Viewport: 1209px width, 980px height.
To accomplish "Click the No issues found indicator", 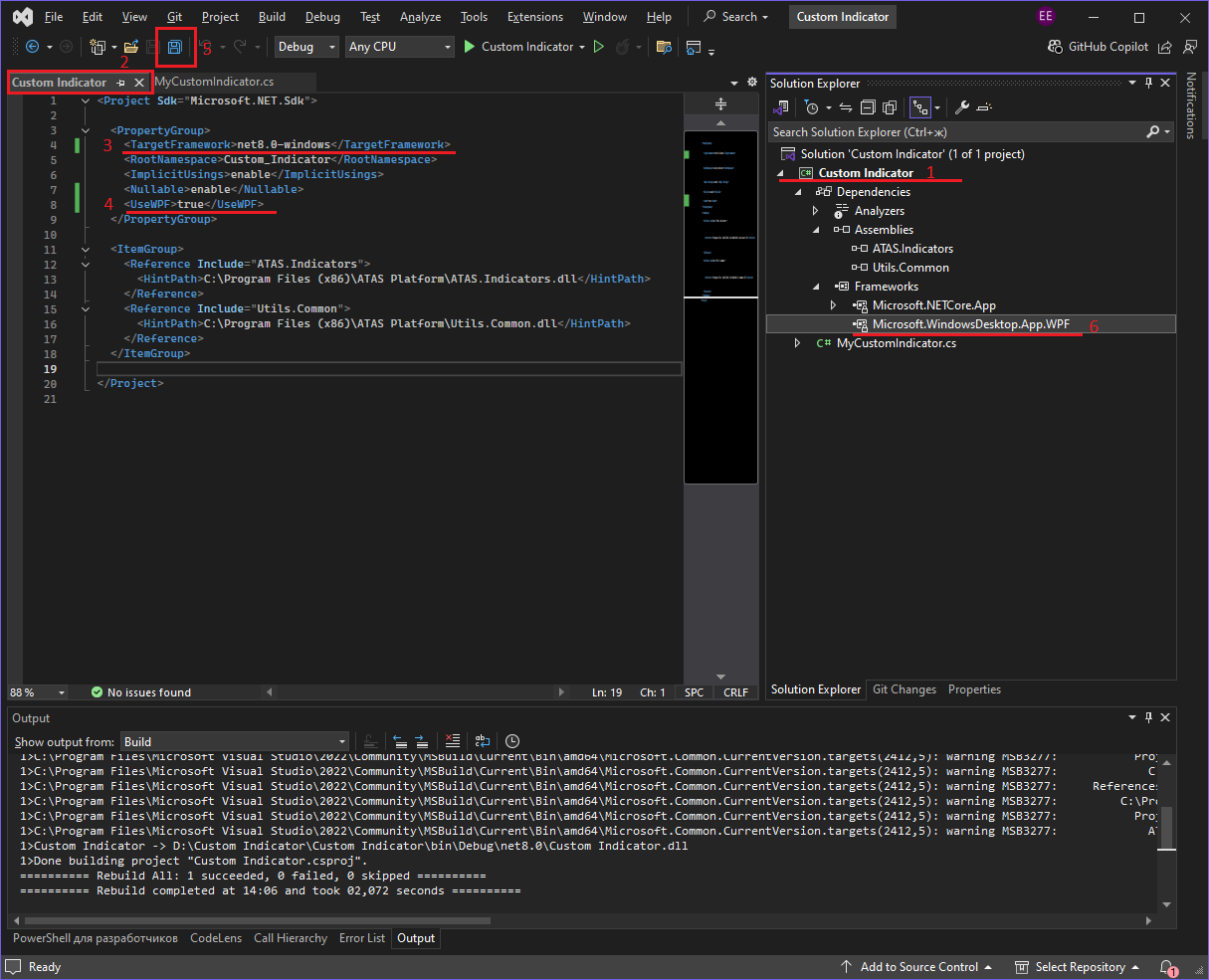I will tap(140, 692).
